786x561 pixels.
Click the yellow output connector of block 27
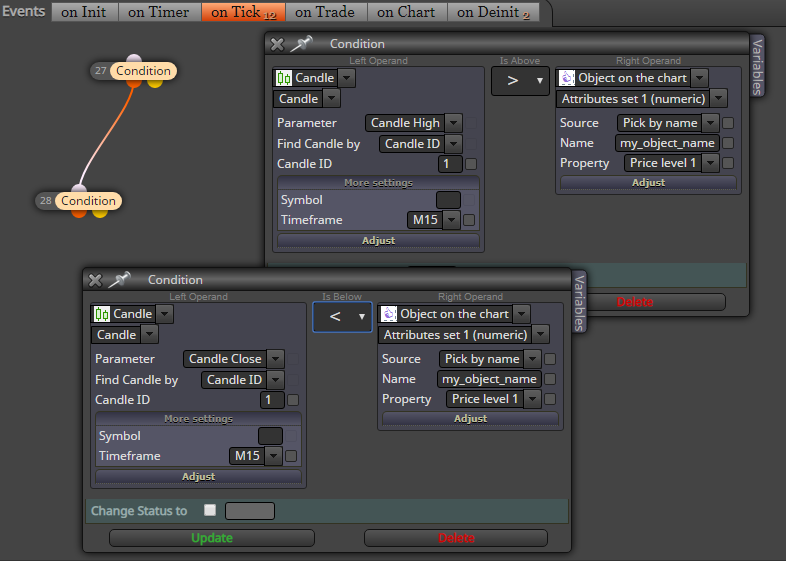pos(155,83)
